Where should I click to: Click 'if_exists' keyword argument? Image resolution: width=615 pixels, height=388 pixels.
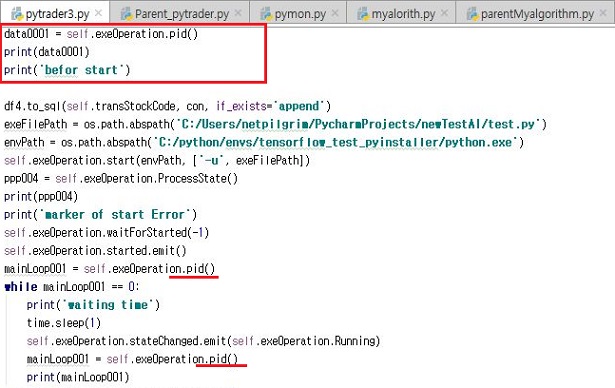click(242, 106)
